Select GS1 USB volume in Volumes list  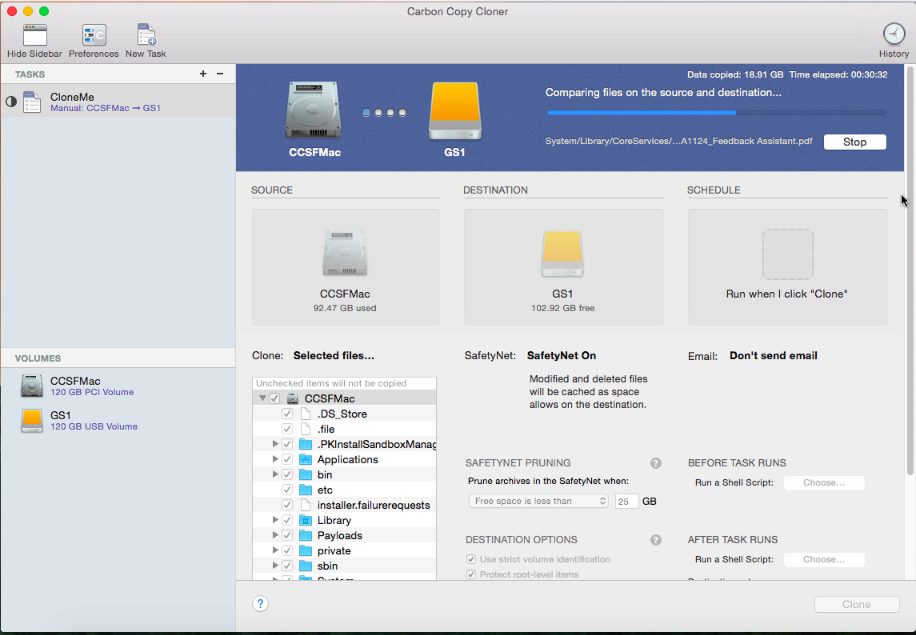point(118,421)
